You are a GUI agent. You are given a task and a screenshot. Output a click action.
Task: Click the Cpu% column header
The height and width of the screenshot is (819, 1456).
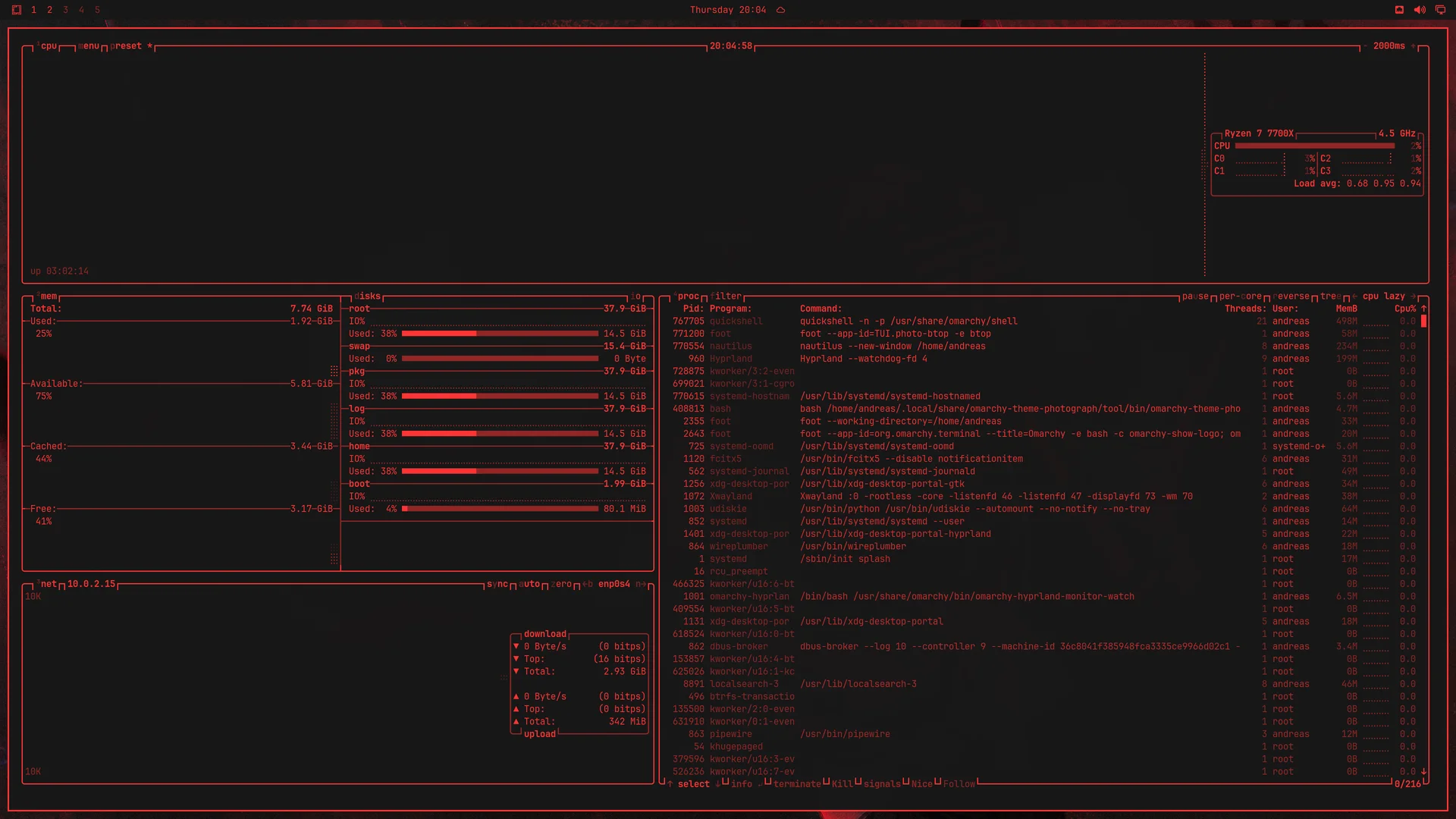[1404, 309]
